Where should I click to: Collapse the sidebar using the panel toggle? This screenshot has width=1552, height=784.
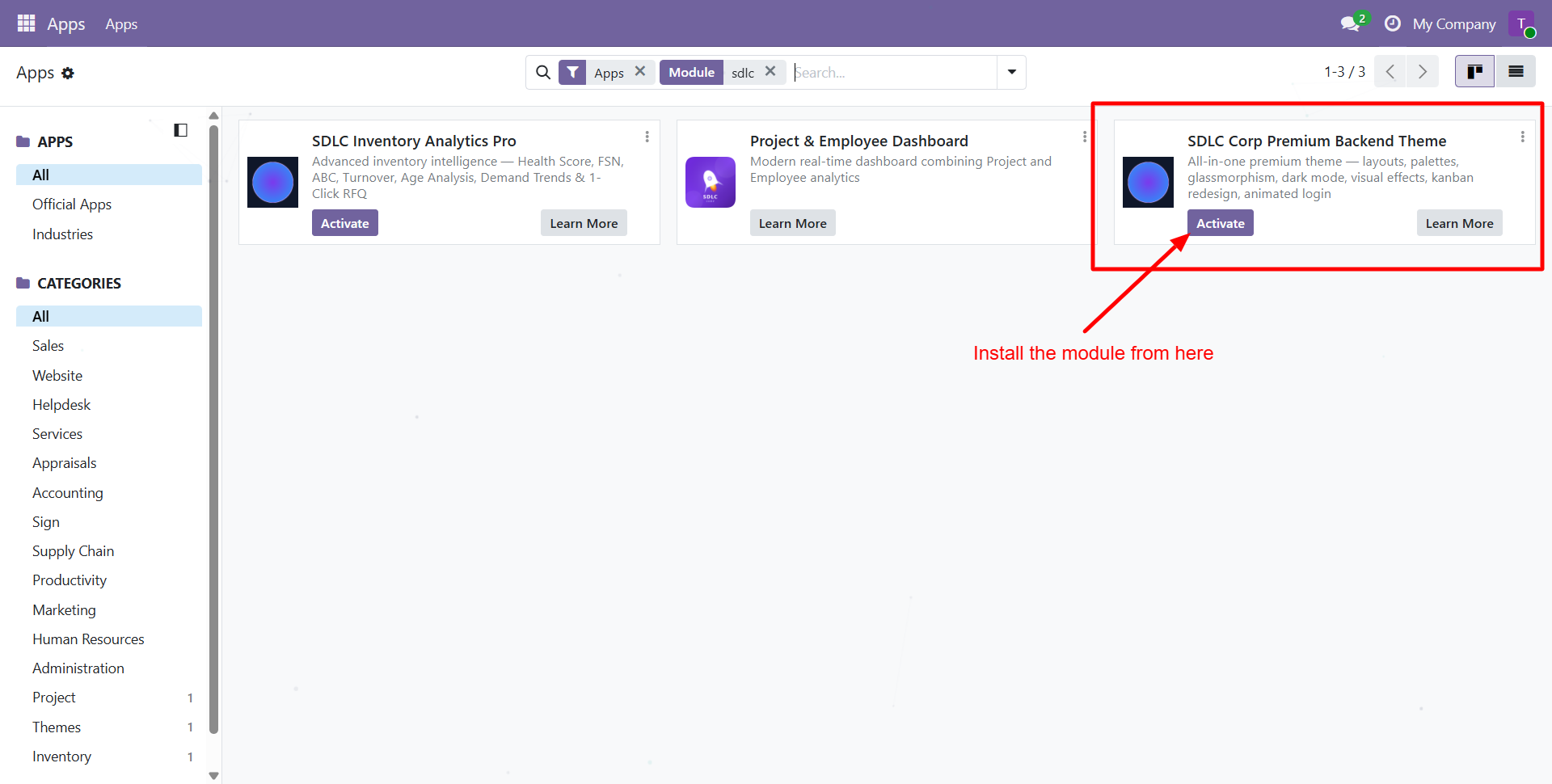tap(180, 129)
